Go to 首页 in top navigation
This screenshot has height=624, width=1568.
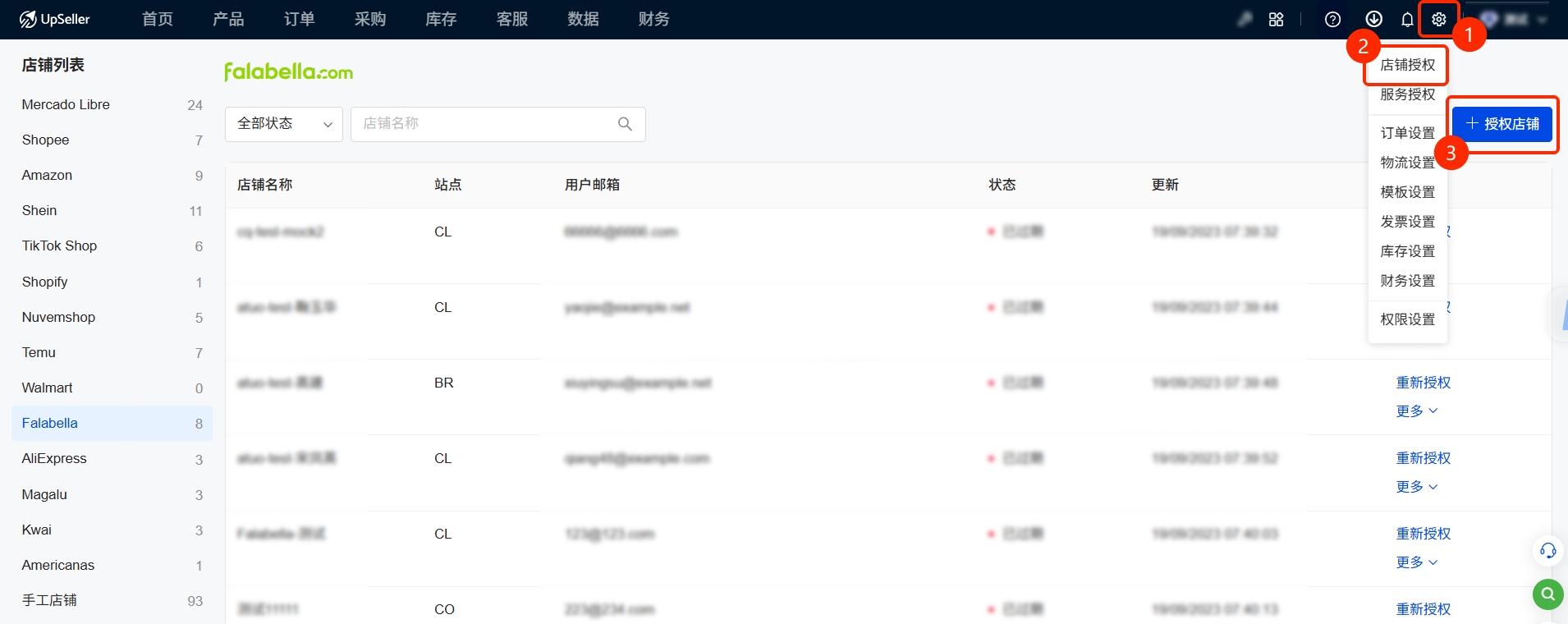pos(158,19)
